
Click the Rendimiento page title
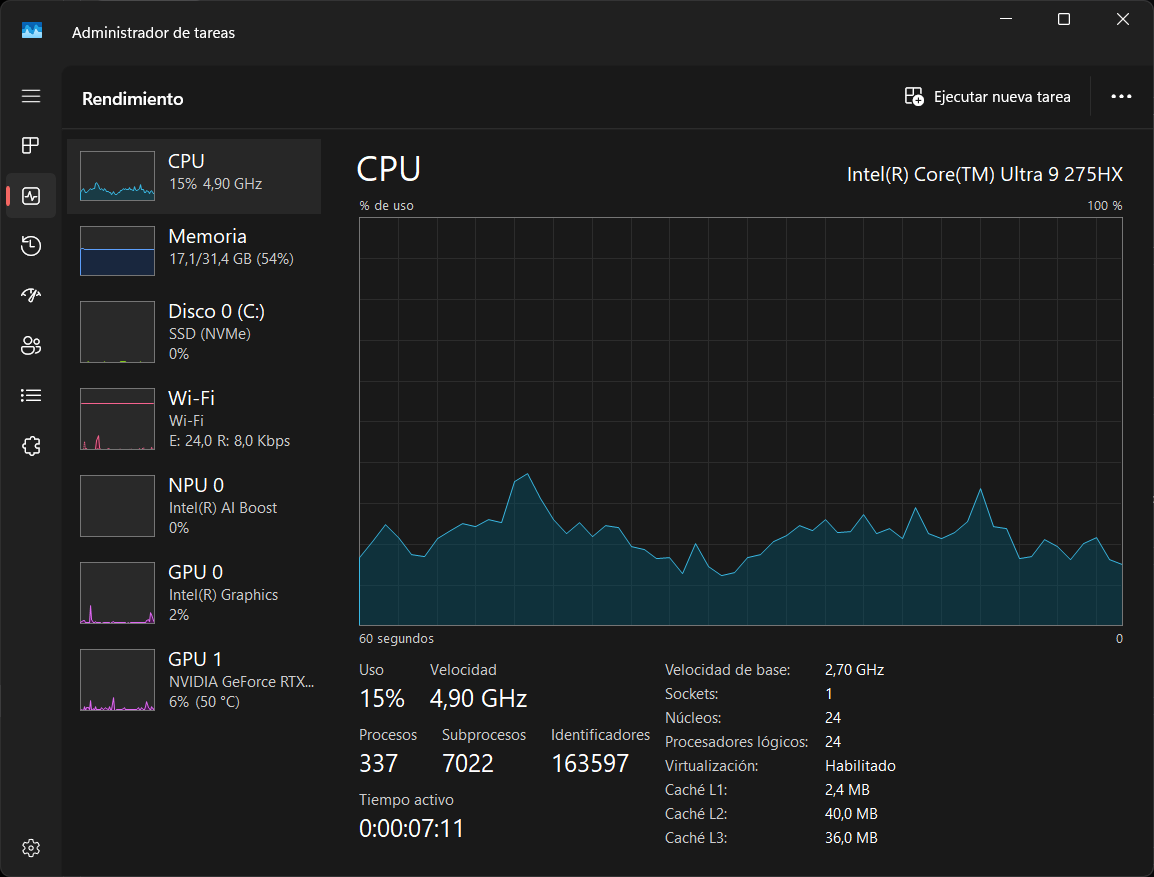point(132,99)
